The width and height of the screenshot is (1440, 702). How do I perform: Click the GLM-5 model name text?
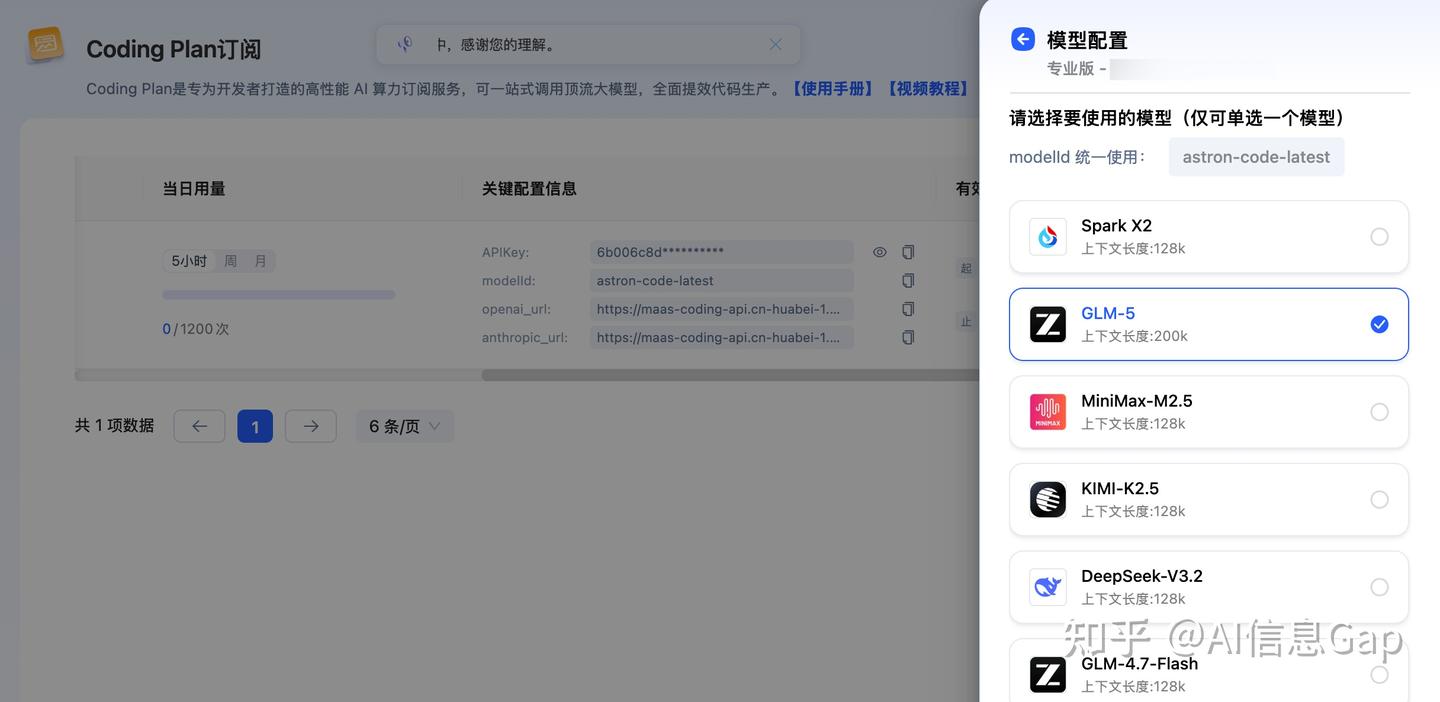click(1108, 313)
